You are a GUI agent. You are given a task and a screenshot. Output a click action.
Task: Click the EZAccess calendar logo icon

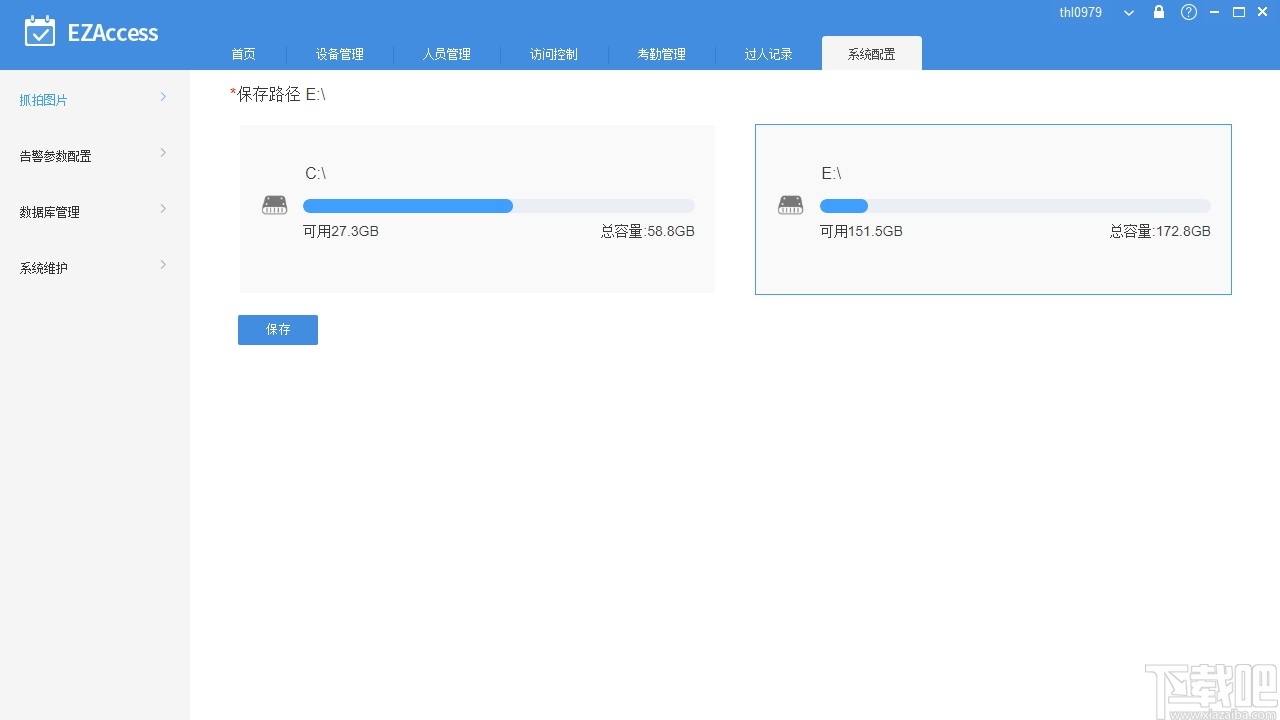click(41, 31)
